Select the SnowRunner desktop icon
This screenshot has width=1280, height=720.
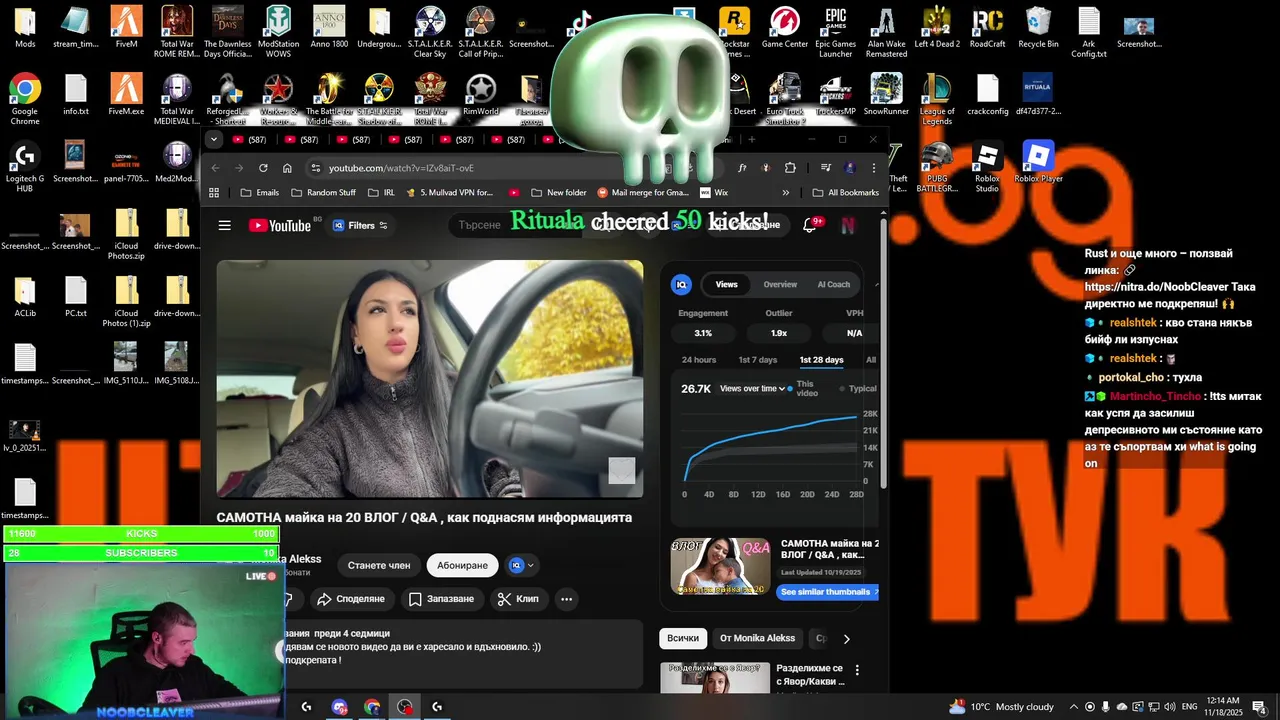(x=886, y=94)
